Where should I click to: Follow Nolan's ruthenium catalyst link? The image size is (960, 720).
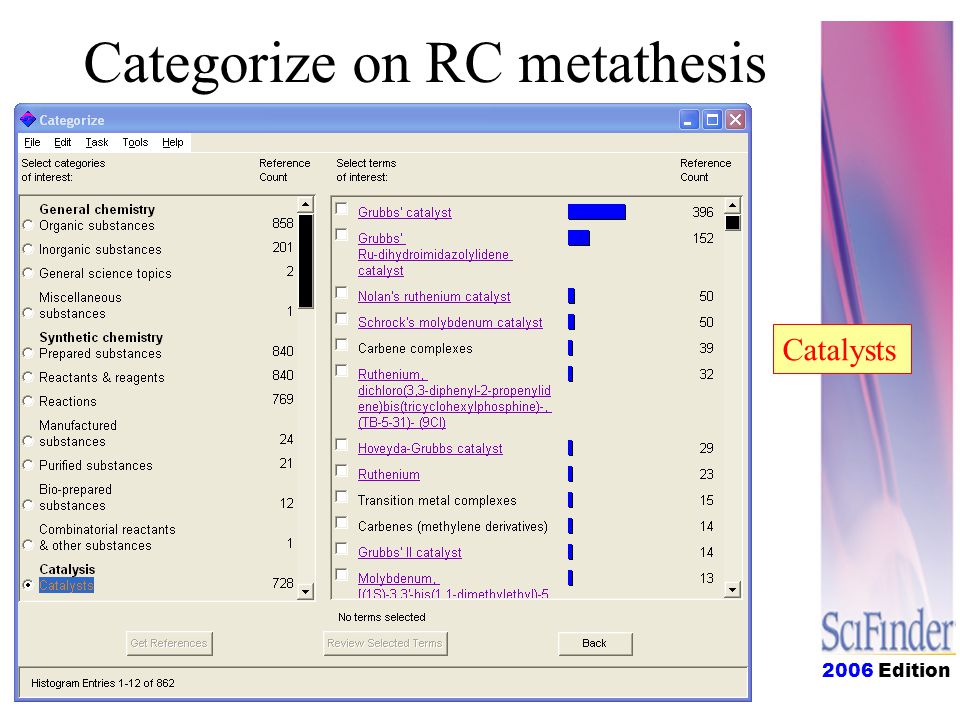pyautogui.click(x=434, y=296)
